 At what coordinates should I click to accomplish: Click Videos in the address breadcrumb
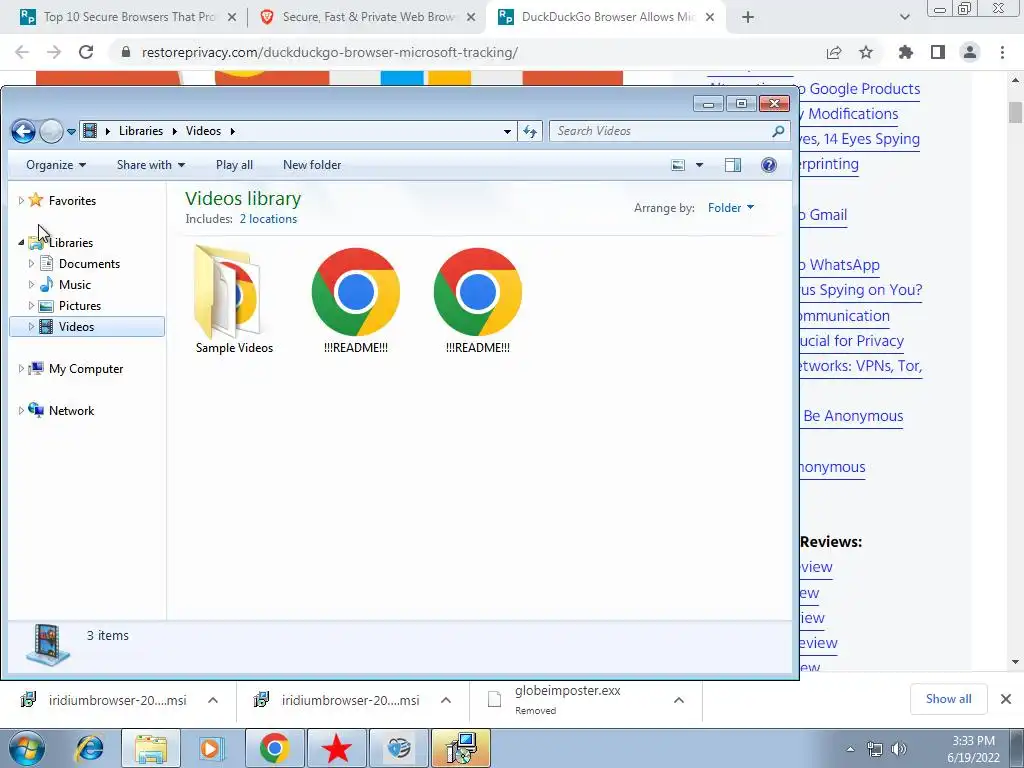tap(203, 131)
